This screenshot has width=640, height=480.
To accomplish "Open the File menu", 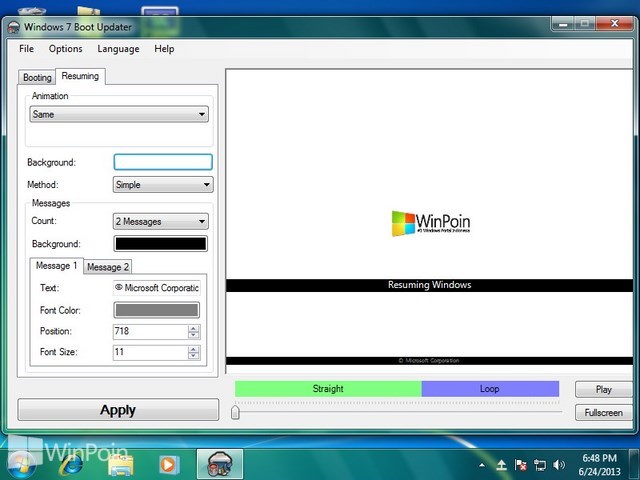I will [x=27, y=49].
